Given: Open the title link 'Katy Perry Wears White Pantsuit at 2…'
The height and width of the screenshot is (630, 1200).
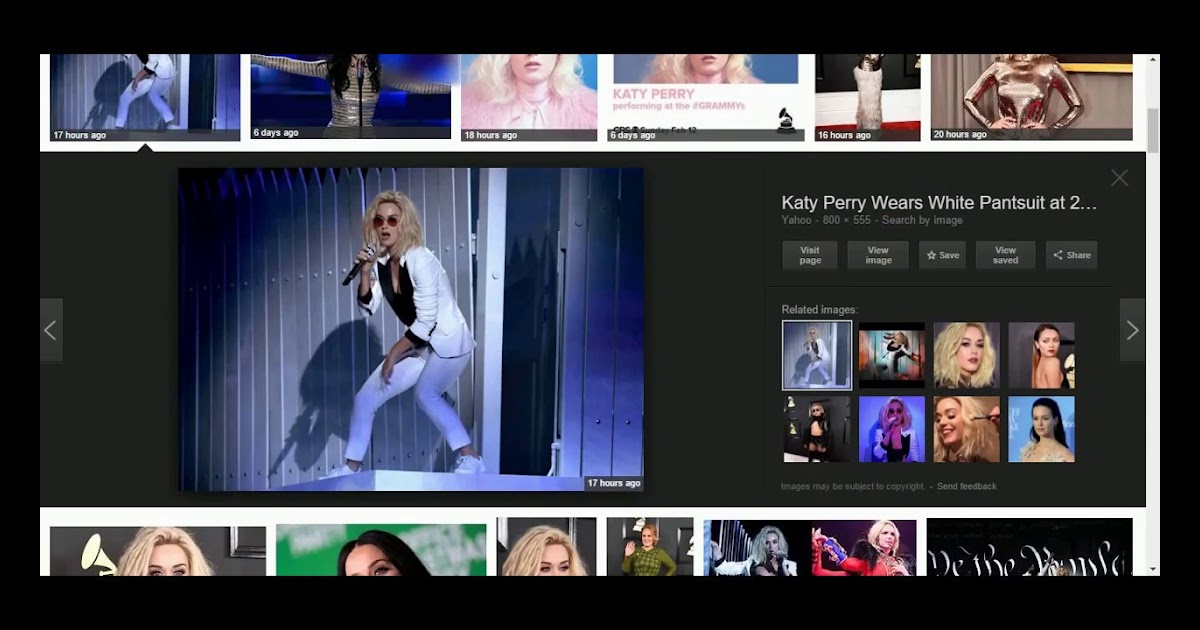Looking at the screenshot, I should pos(939,203).
